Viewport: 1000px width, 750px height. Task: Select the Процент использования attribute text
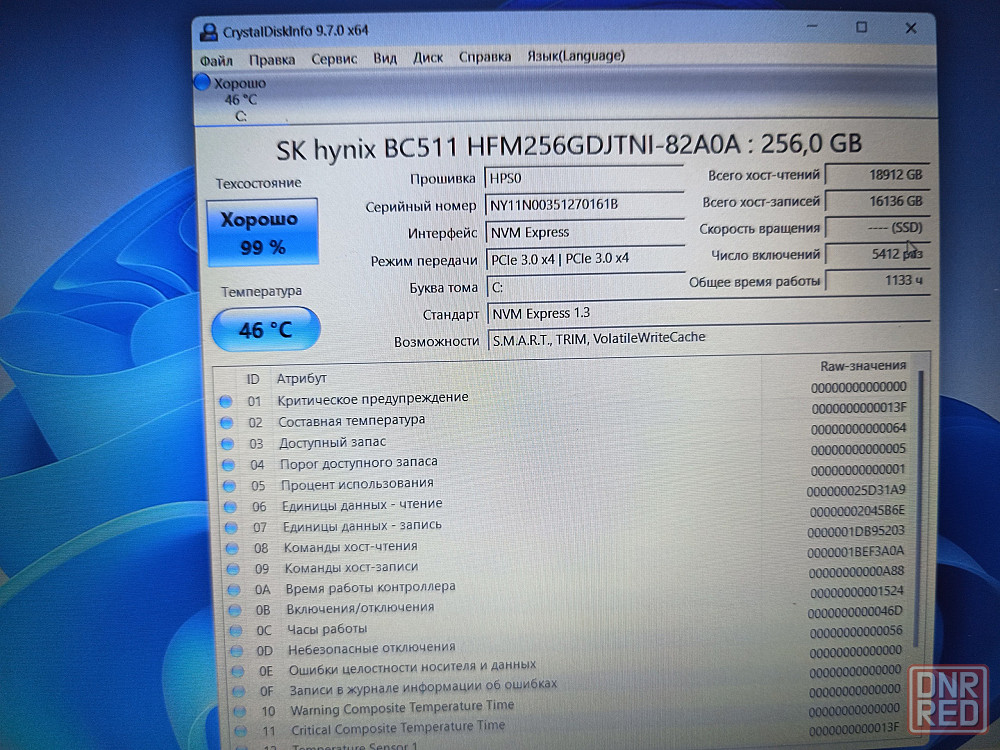pyautogui.click(x=357, y=484)
